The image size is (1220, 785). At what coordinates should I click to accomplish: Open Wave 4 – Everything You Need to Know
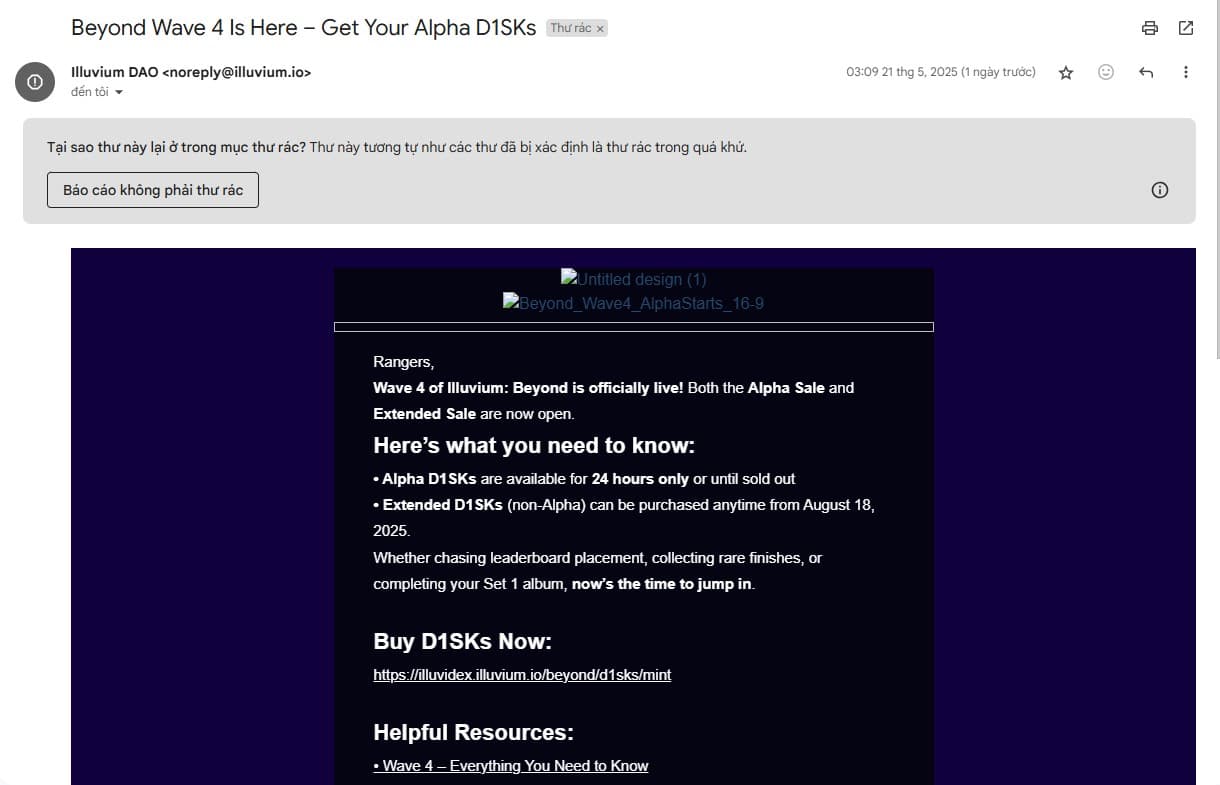[511, 766]
